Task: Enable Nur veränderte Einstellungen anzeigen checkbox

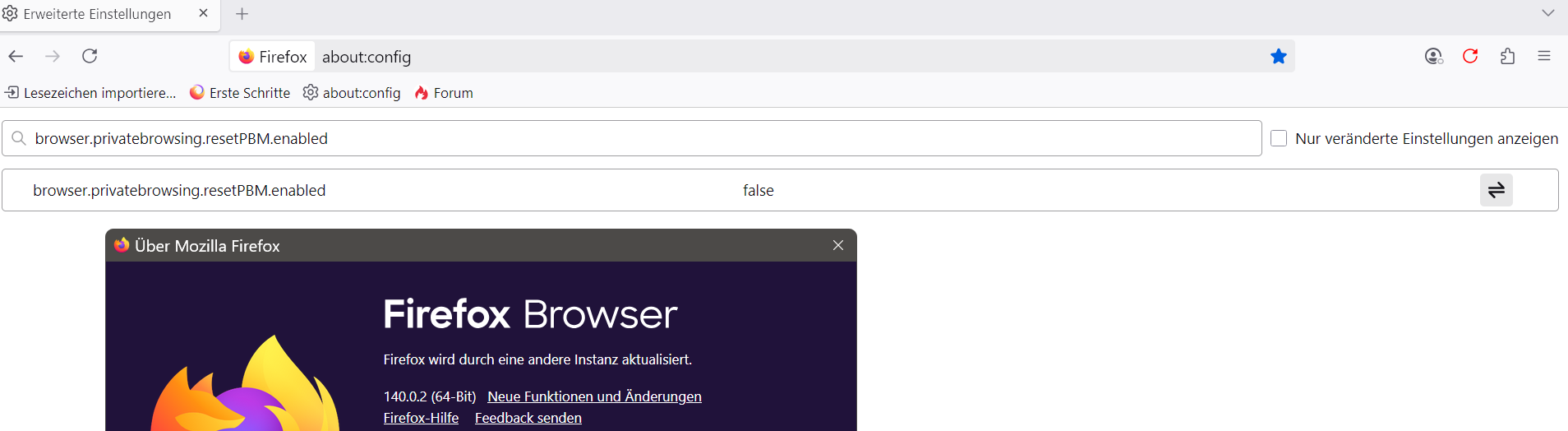Action: pos(1279,138)
